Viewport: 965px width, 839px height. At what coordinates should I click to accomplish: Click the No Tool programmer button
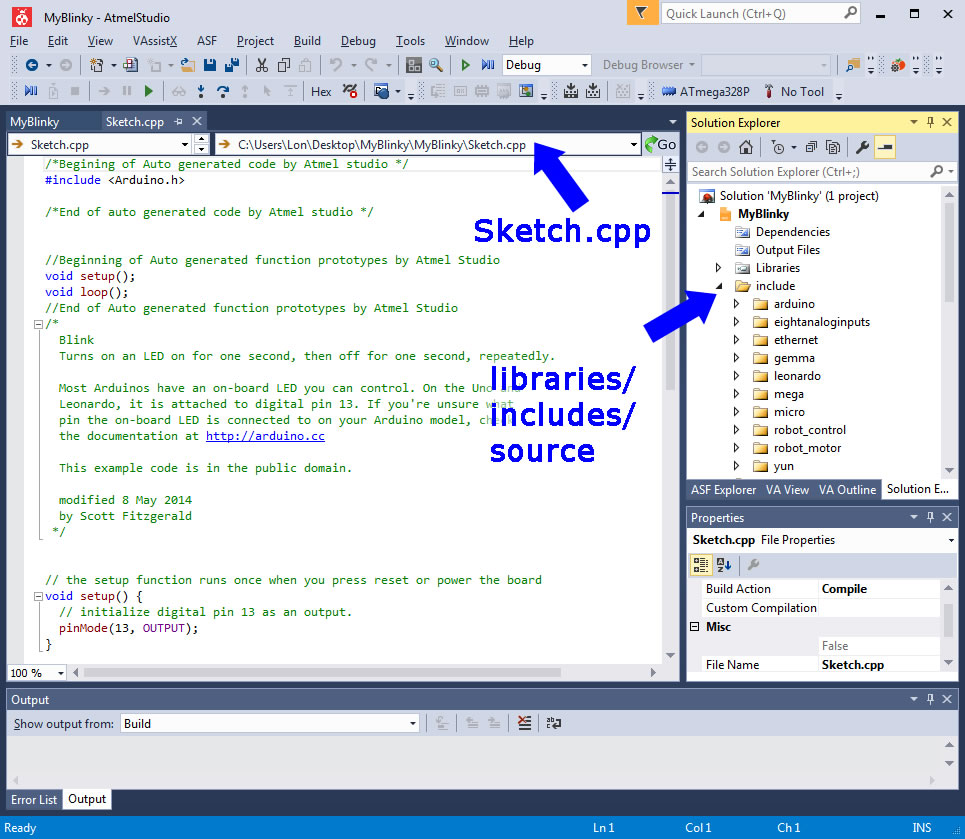click(x=794, y=92)
